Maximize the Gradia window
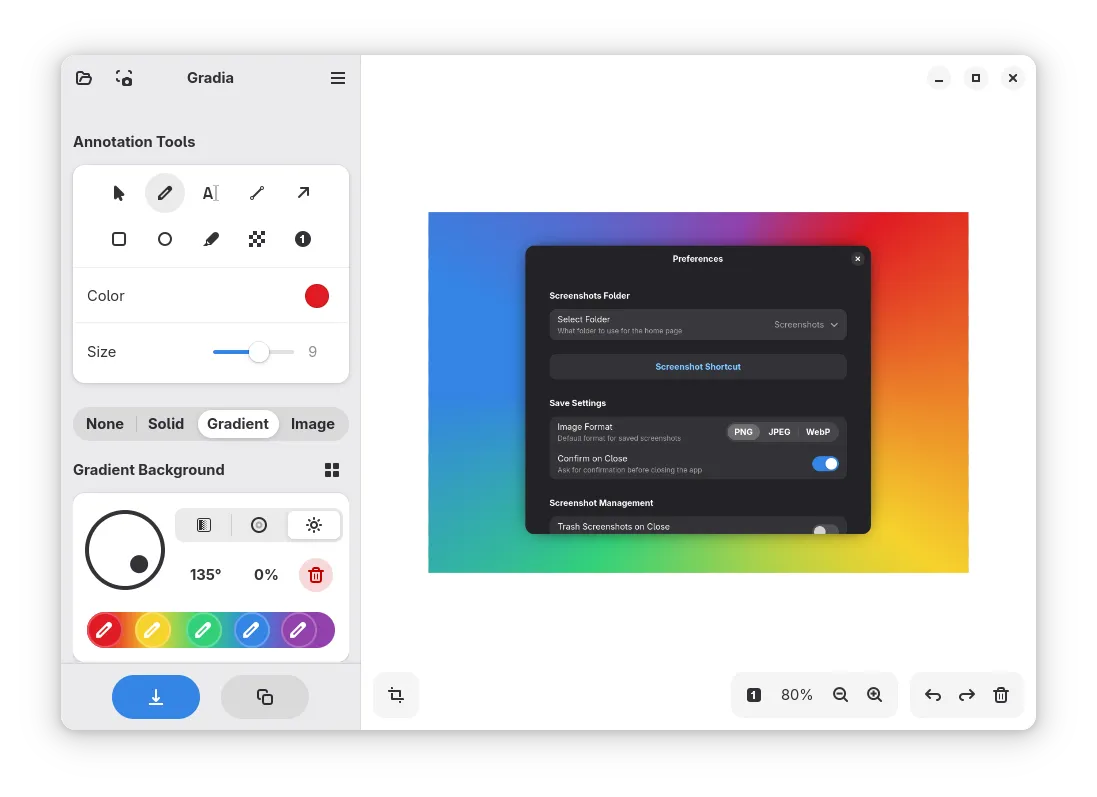 (976, 78)
